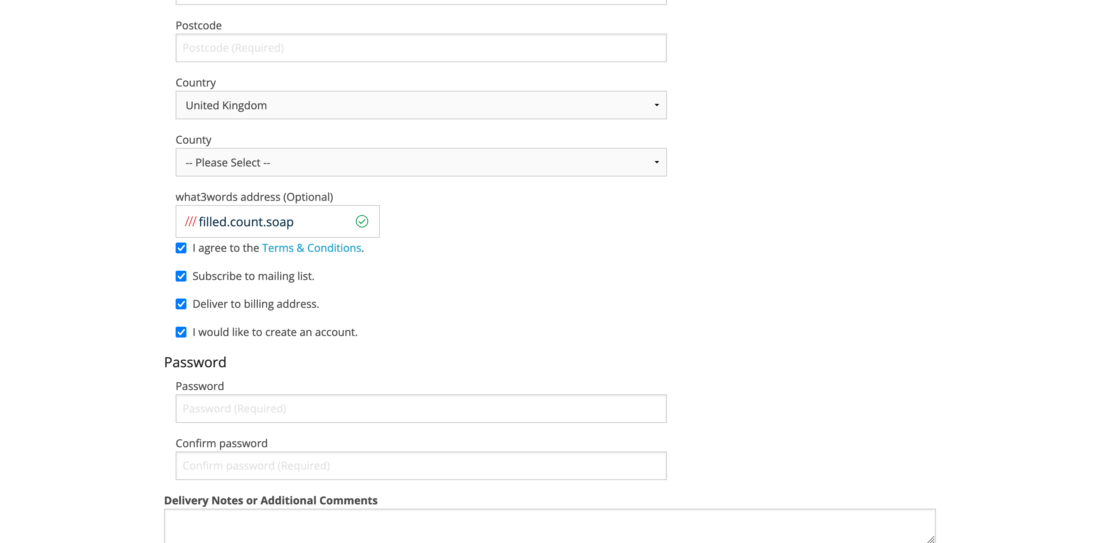Click the red what3words triple-slash logo
The image size is (1100, 543).
click(x=190, y=222)
